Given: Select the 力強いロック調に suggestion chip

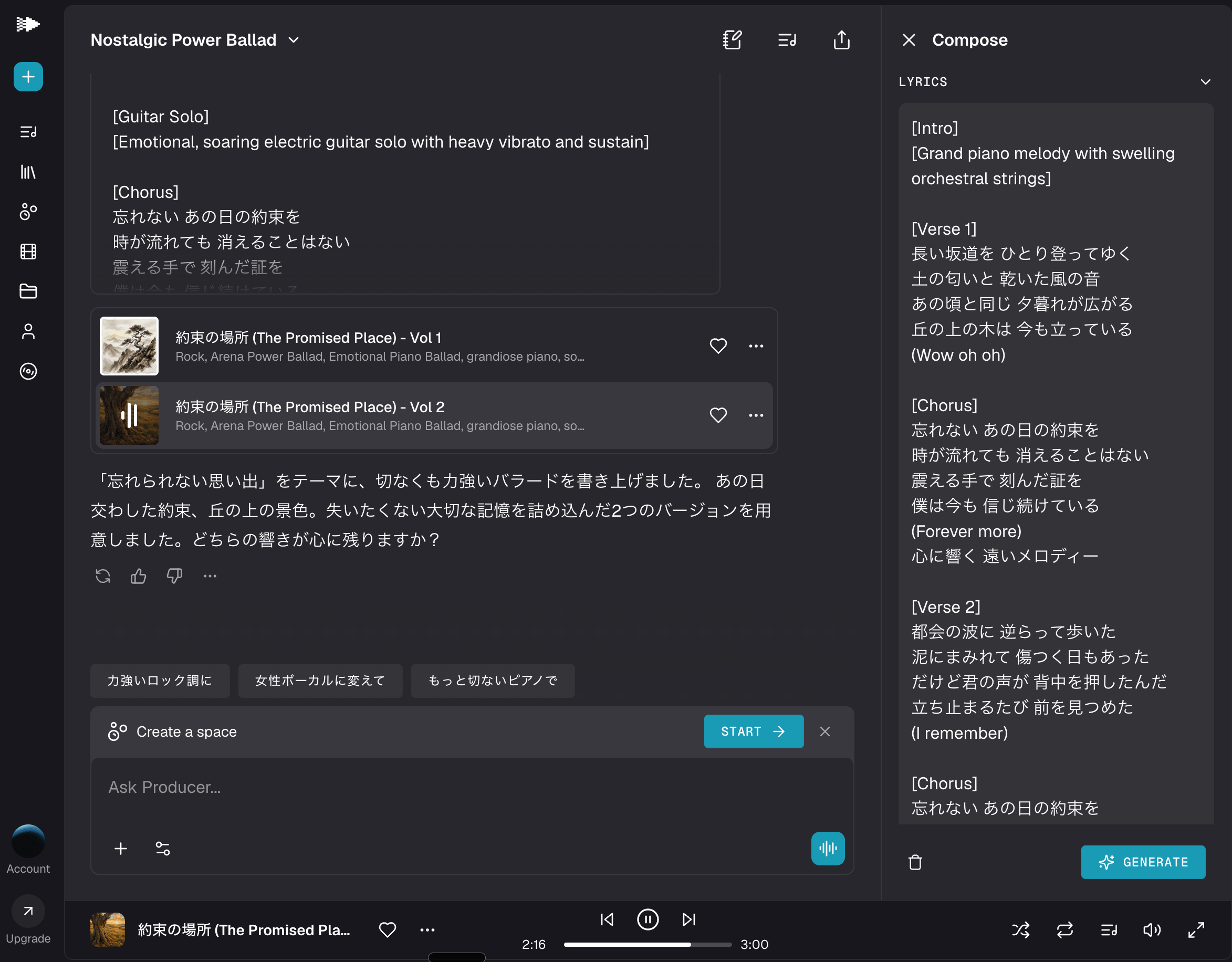Looking at the screenshot, I should coord(160,681).
